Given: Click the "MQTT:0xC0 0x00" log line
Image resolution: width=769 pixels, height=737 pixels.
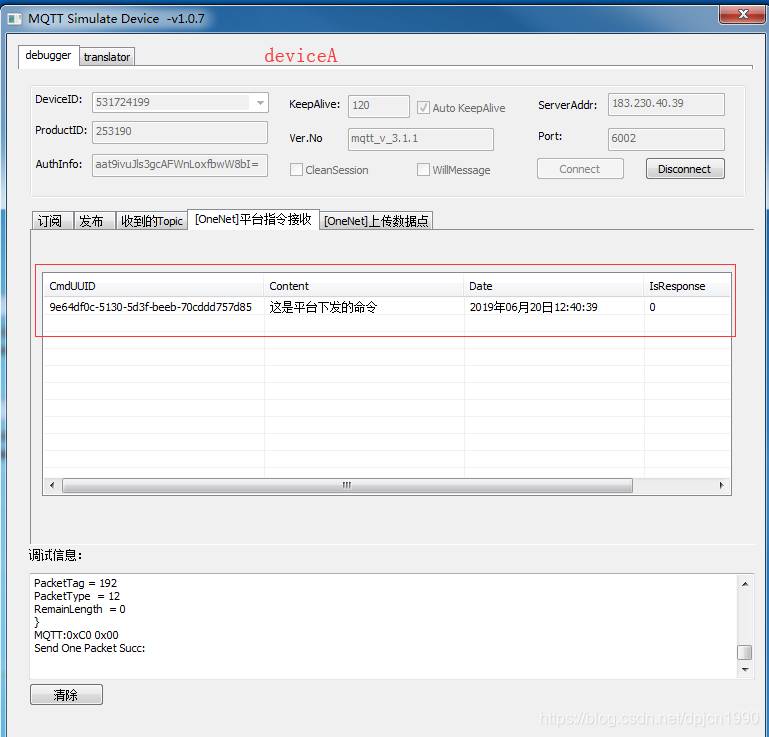Looking at the screenshot, I should pos(77,635).
